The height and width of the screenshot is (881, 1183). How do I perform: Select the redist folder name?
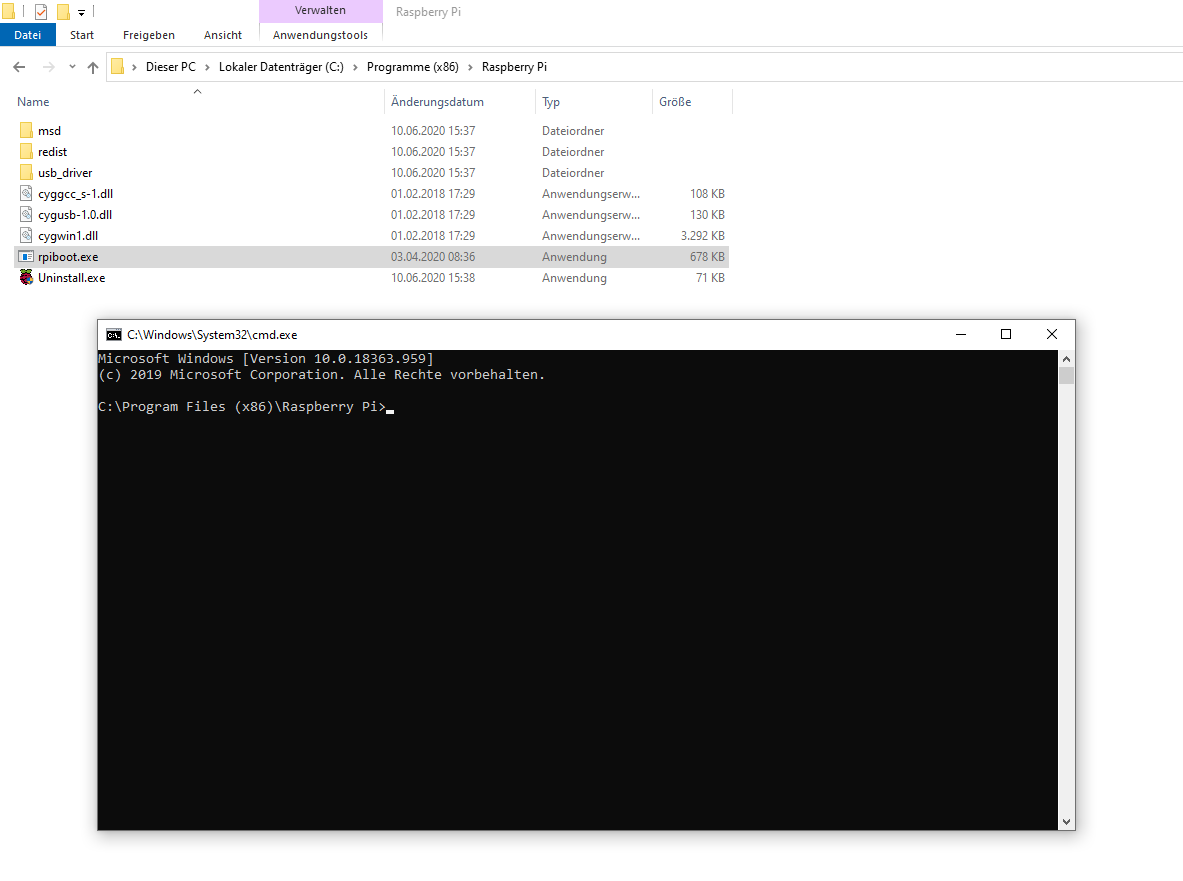coord(52,152)
